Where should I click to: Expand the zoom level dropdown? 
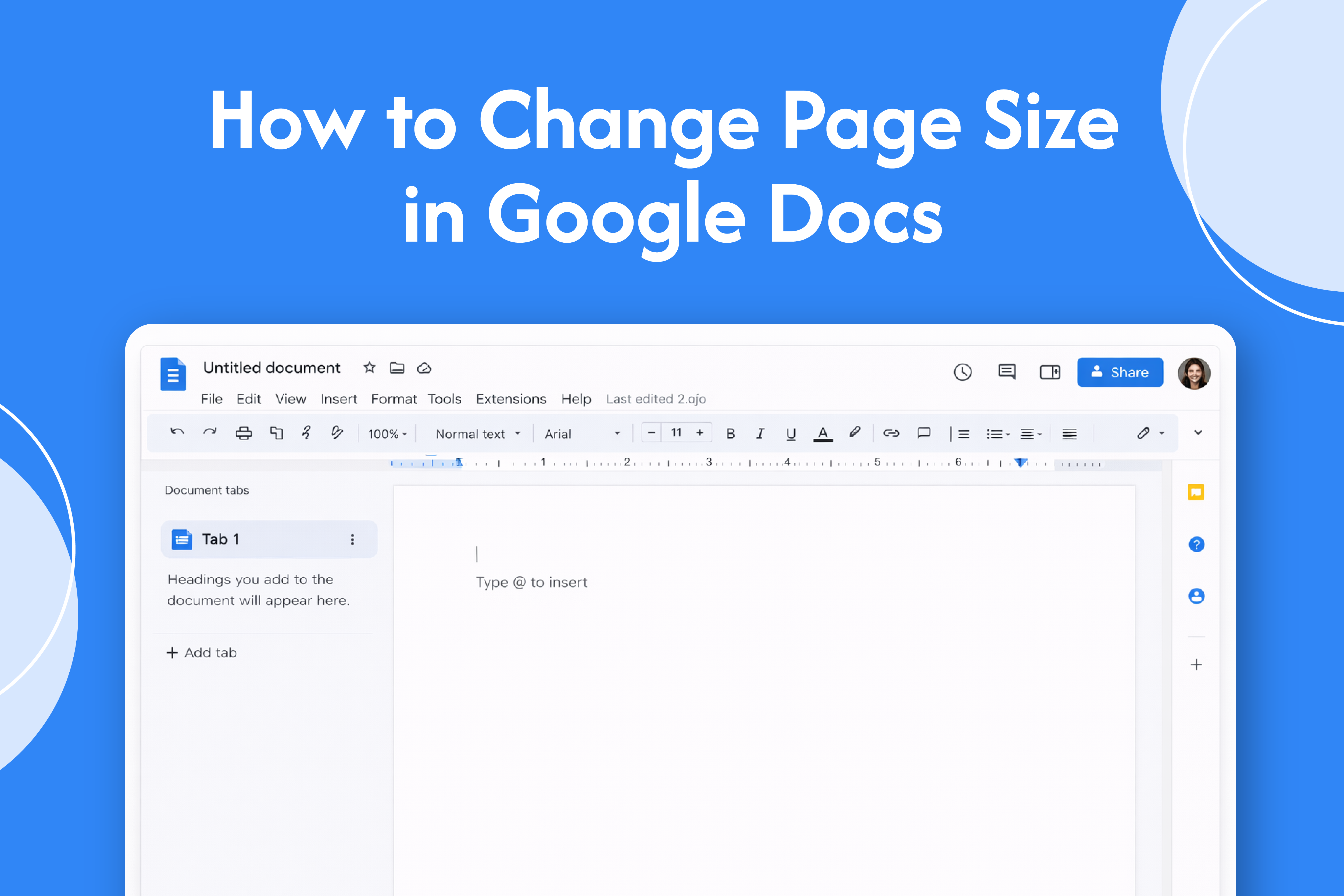coord(387,434)
